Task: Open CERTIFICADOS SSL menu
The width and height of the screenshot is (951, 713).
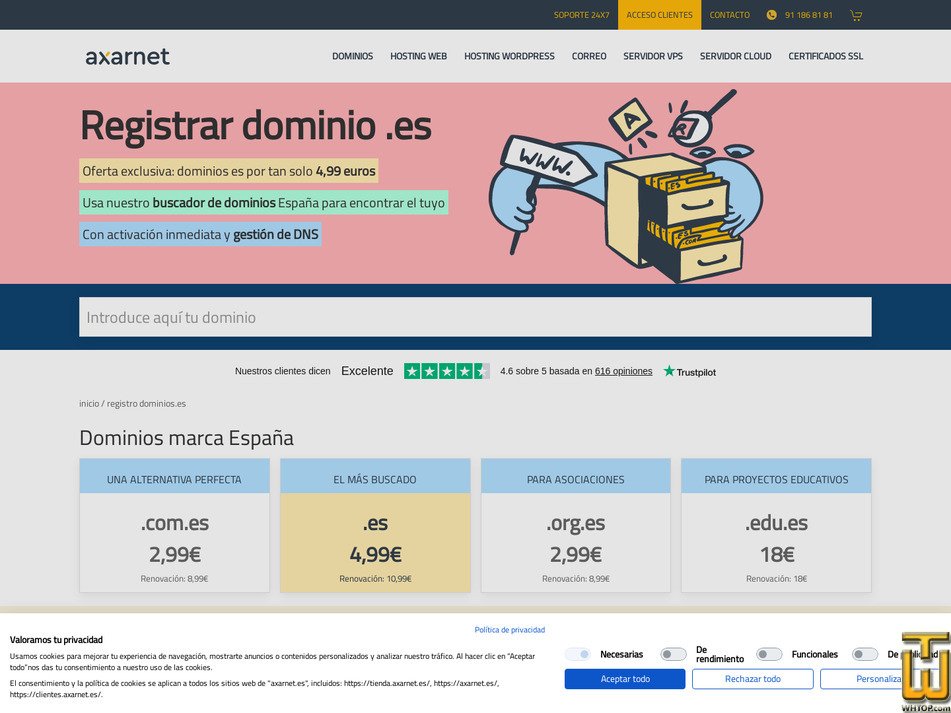Action: pos(825,56)
